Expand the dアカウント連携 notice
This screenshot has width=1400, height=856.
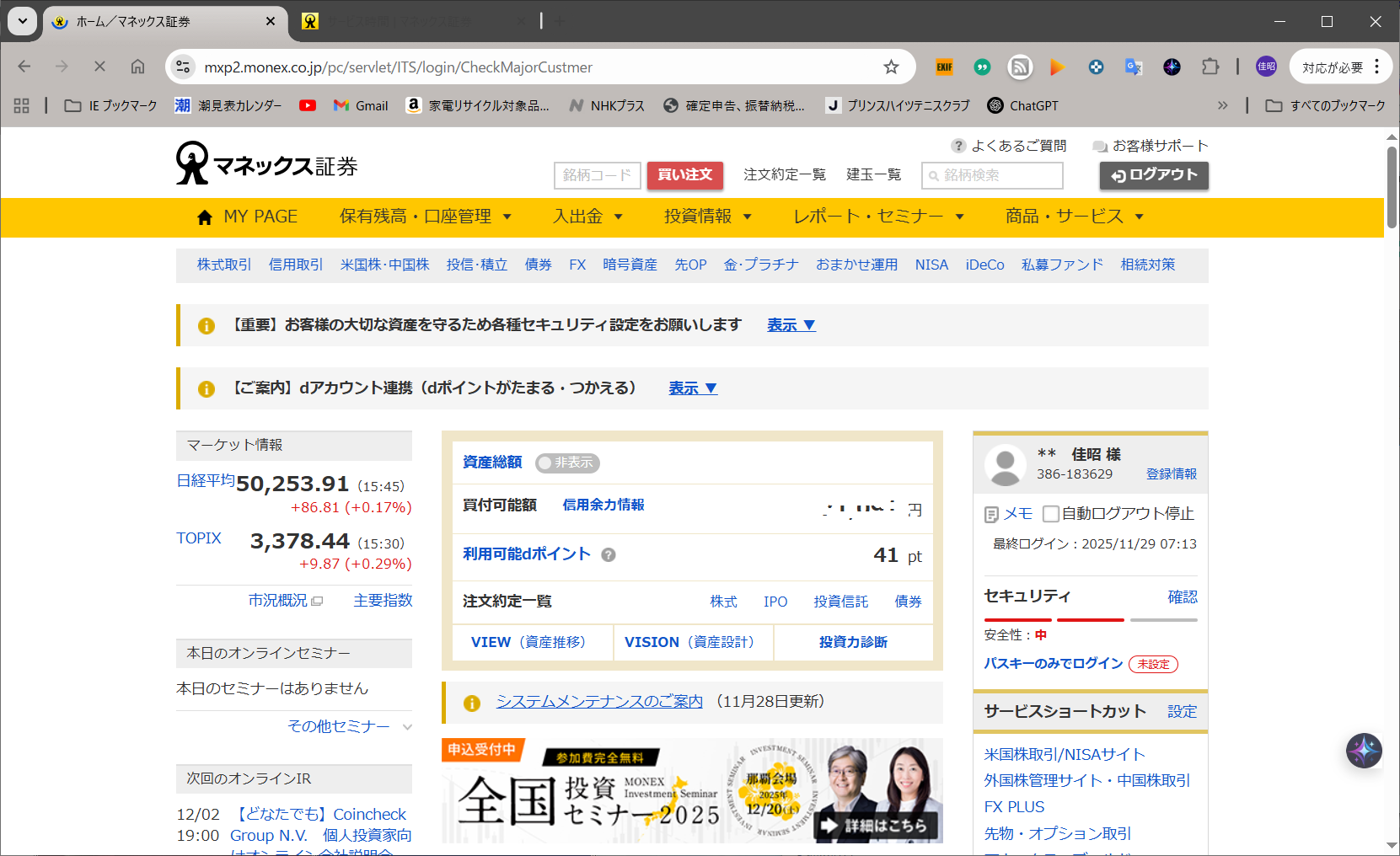pyautogui.click(x=692, y=388)
